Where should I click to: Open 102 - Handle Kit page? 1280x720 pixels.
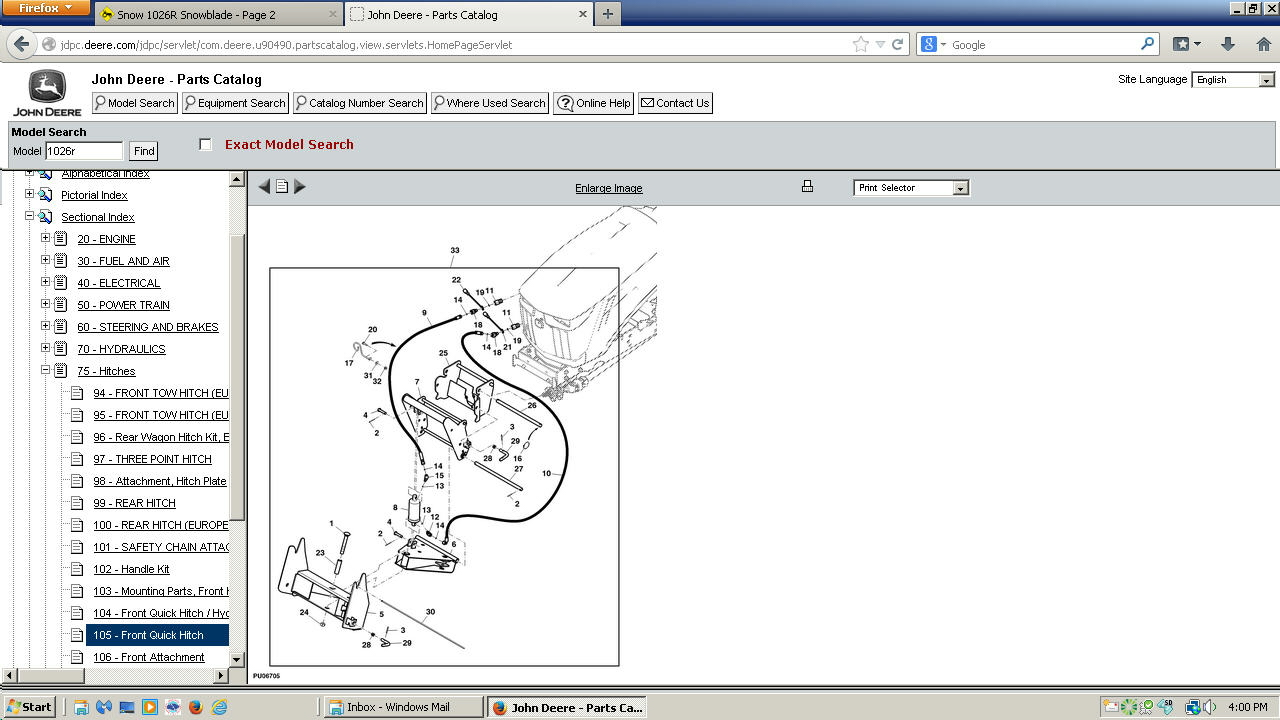click(131, 569)
